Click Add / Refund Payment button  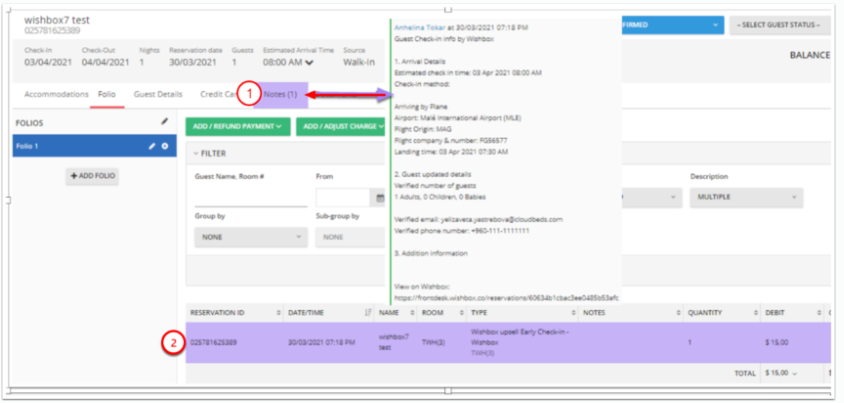[x=237, y=126]
